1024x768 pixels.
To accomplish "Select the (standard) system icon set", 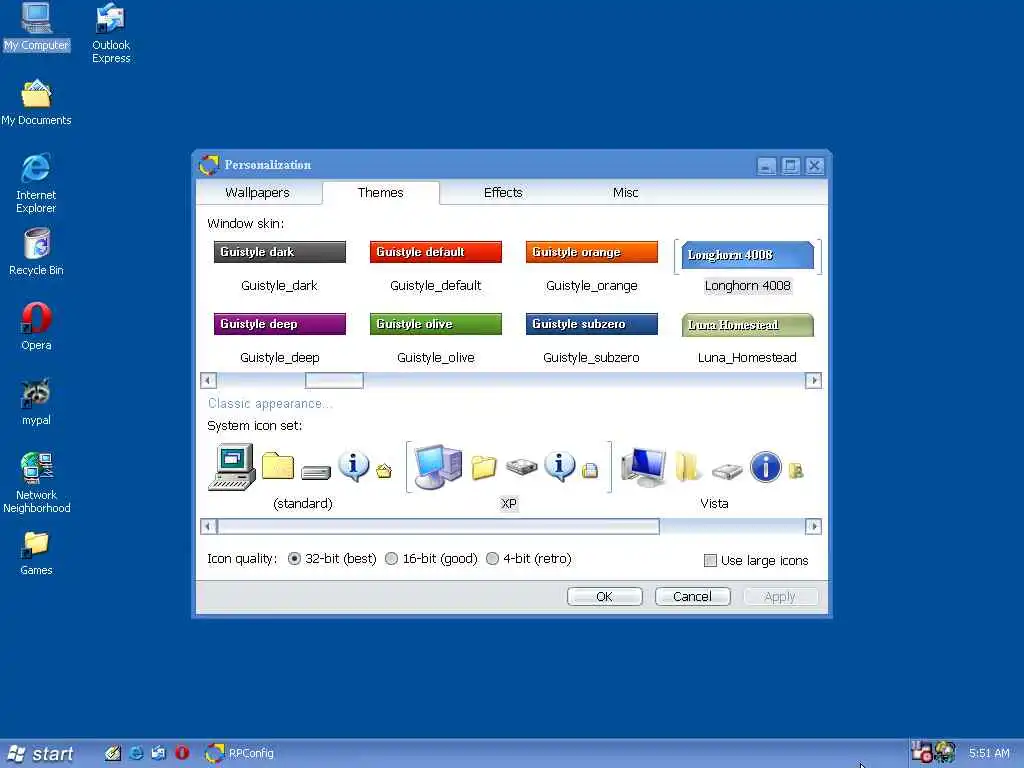I will [302, 476].
